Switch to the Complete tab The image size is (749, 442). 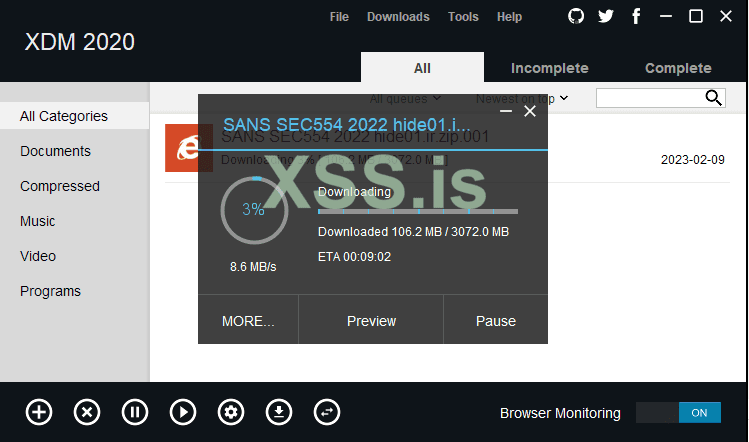click(678, 68)
